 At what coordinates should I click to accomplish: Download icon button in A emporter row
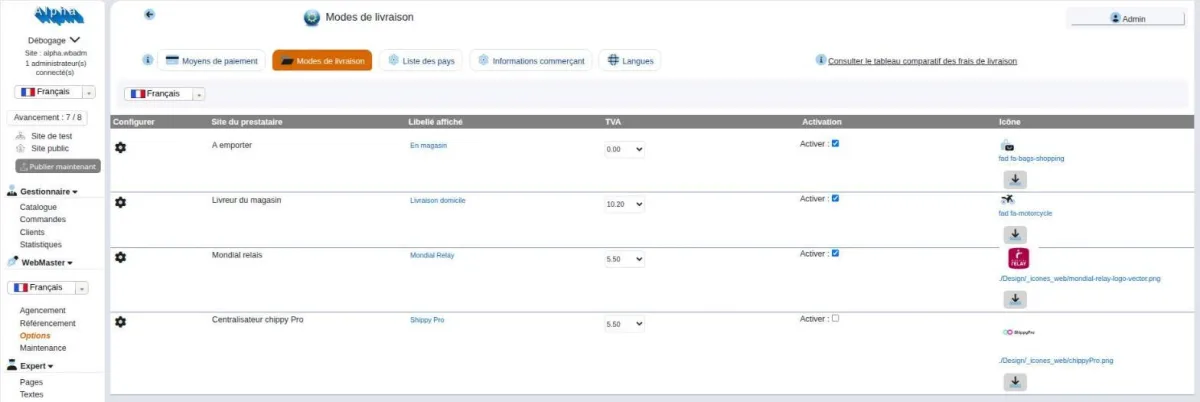[x=1015, y=180]
